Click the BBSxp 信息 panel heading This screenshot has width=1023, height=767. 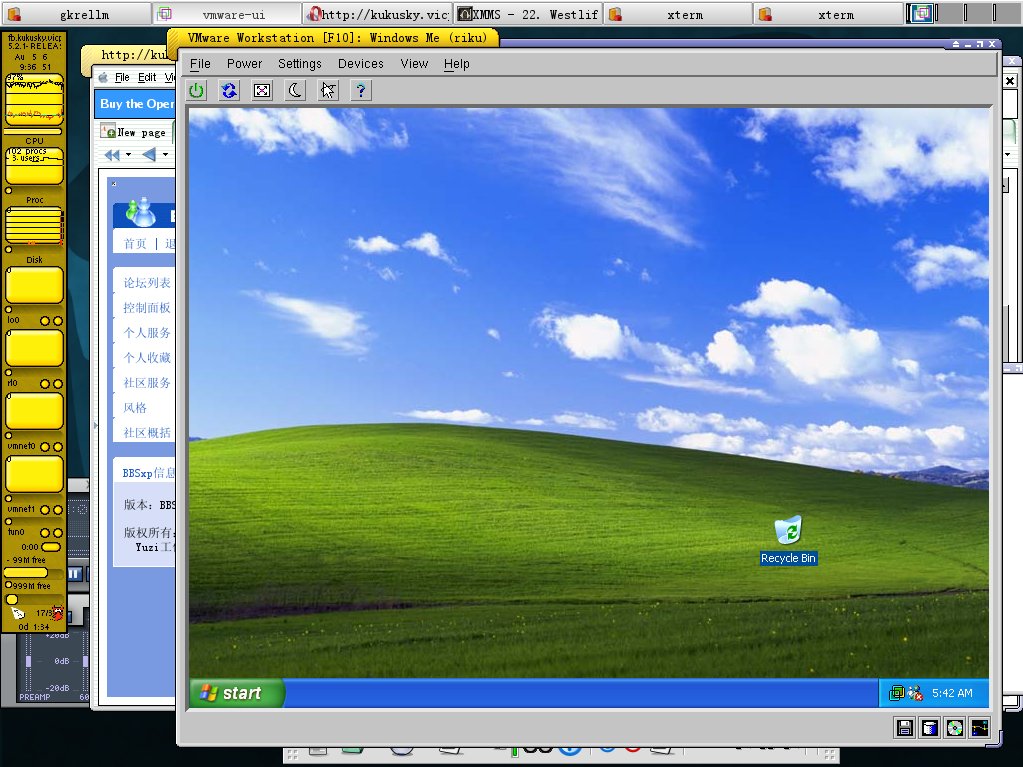[x=148, y=473]
